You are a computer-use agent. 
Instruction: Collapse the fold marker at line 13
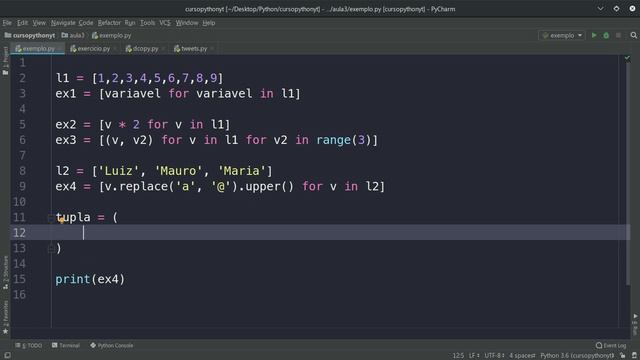pyautogui.click(x=51, y=248)
